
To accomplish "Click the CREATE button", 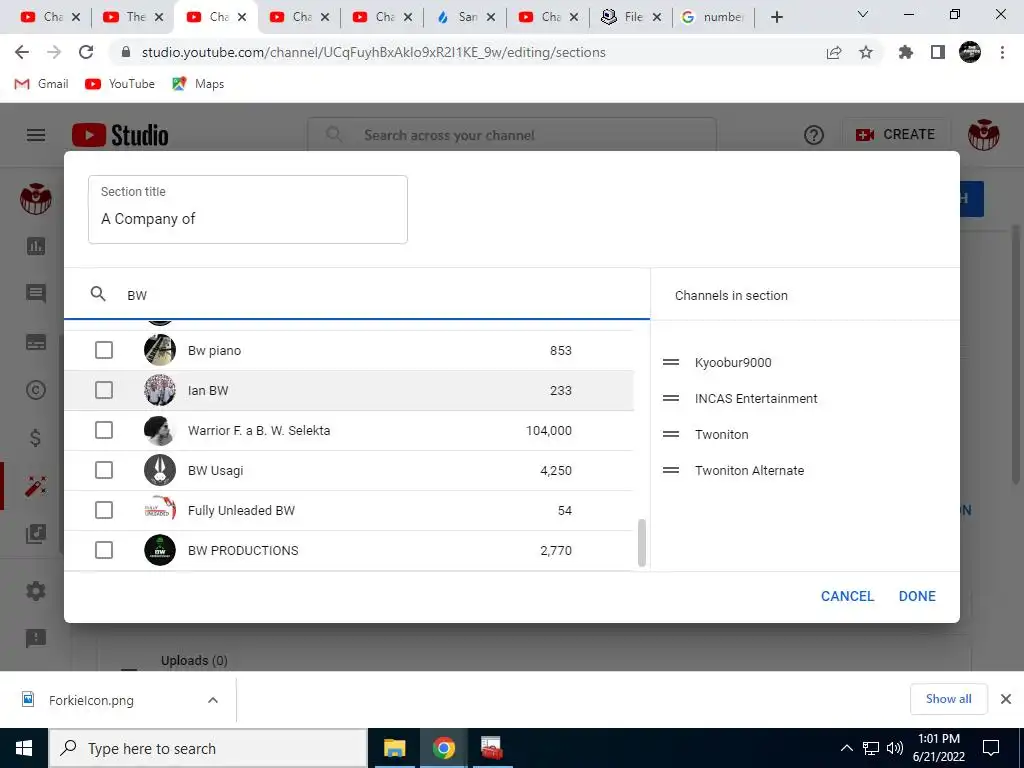I will (895, 135).
